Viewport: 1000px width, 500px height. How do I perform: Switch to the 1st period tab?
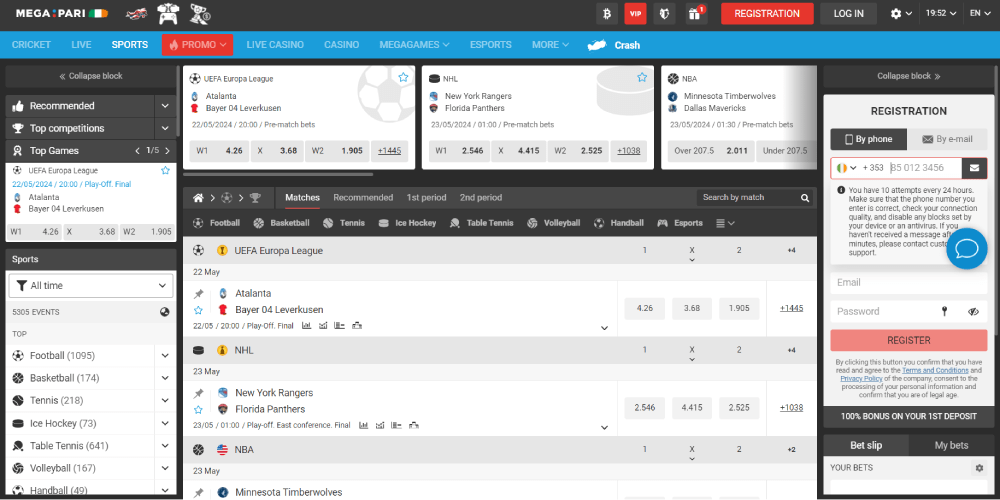coord(426,198)
